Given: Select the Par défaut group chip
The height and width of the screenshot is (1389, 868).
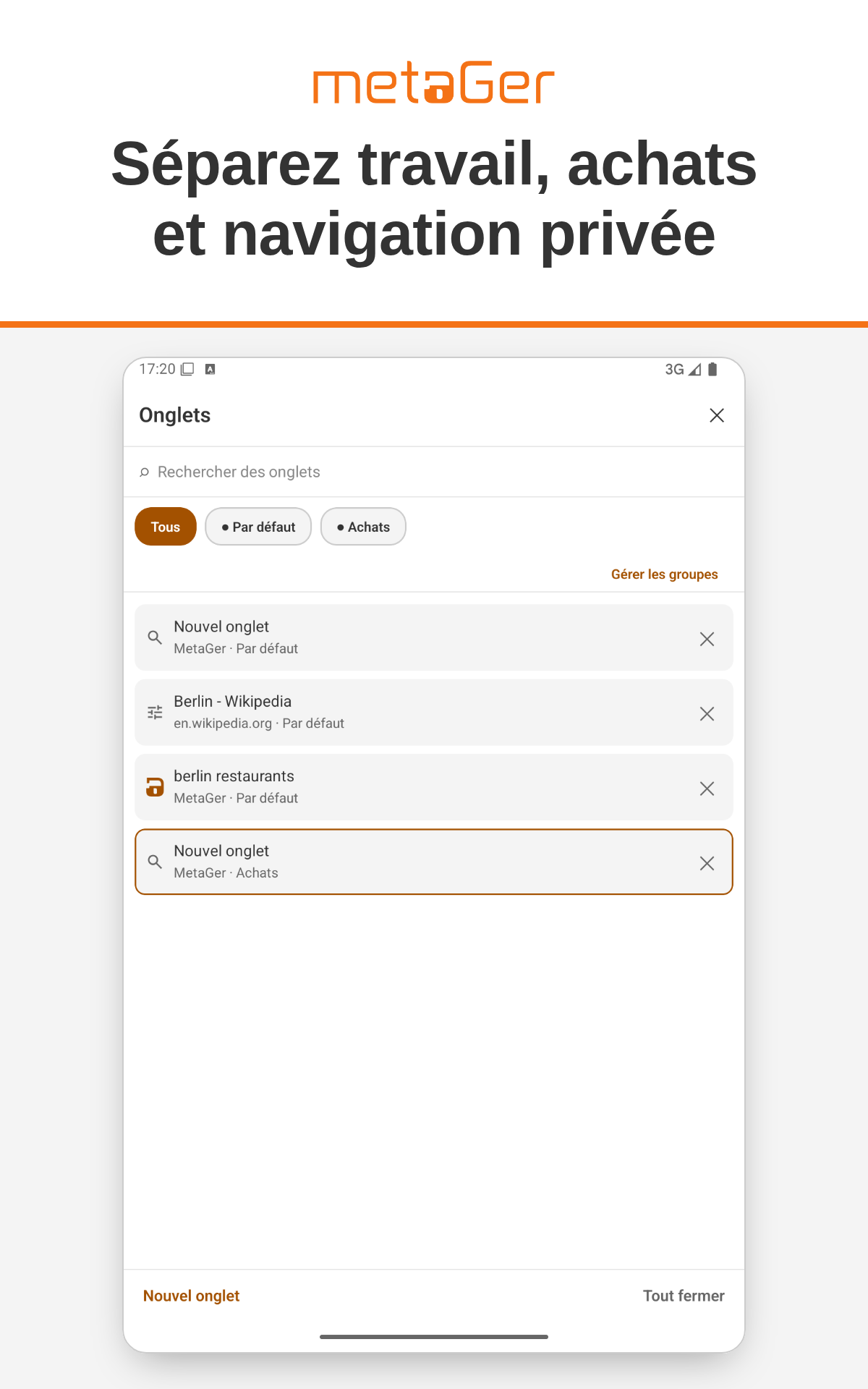Looking at the screenshot, I should (x=258, y=527).
